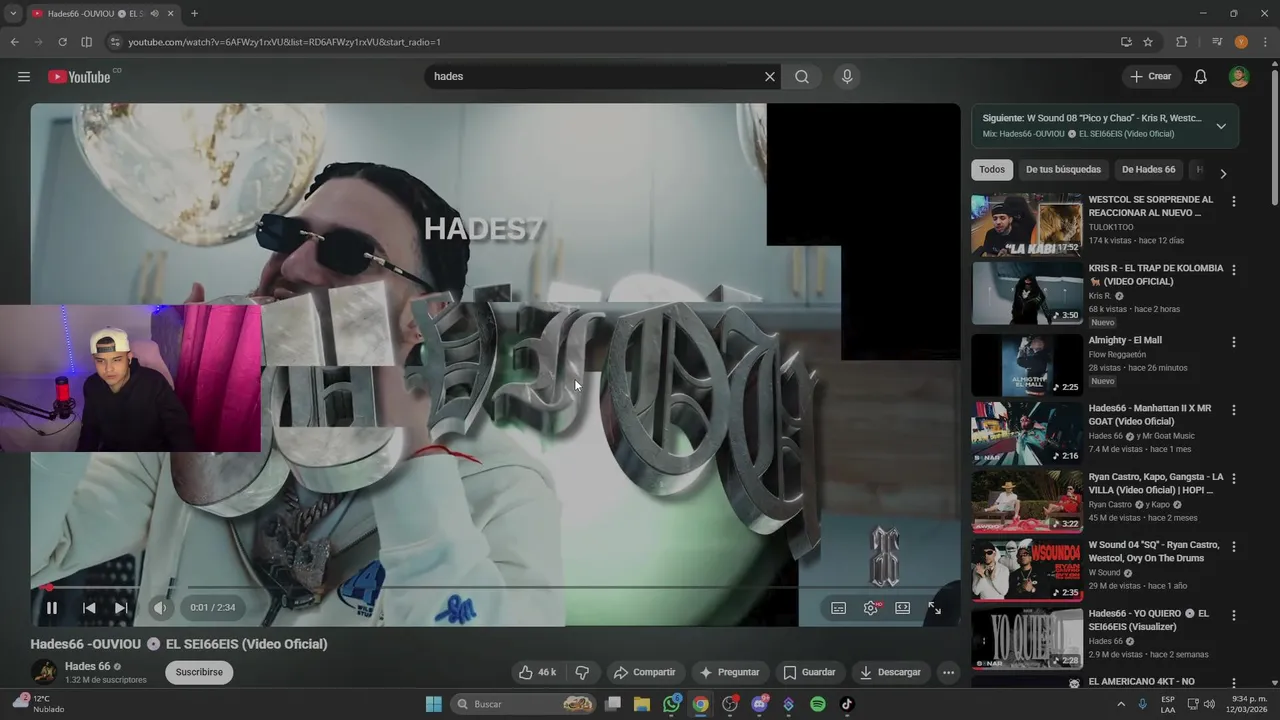
Task: Open the WESTCOL SE SORPRENDE video thumbnail
Action: pos(1027,225)
